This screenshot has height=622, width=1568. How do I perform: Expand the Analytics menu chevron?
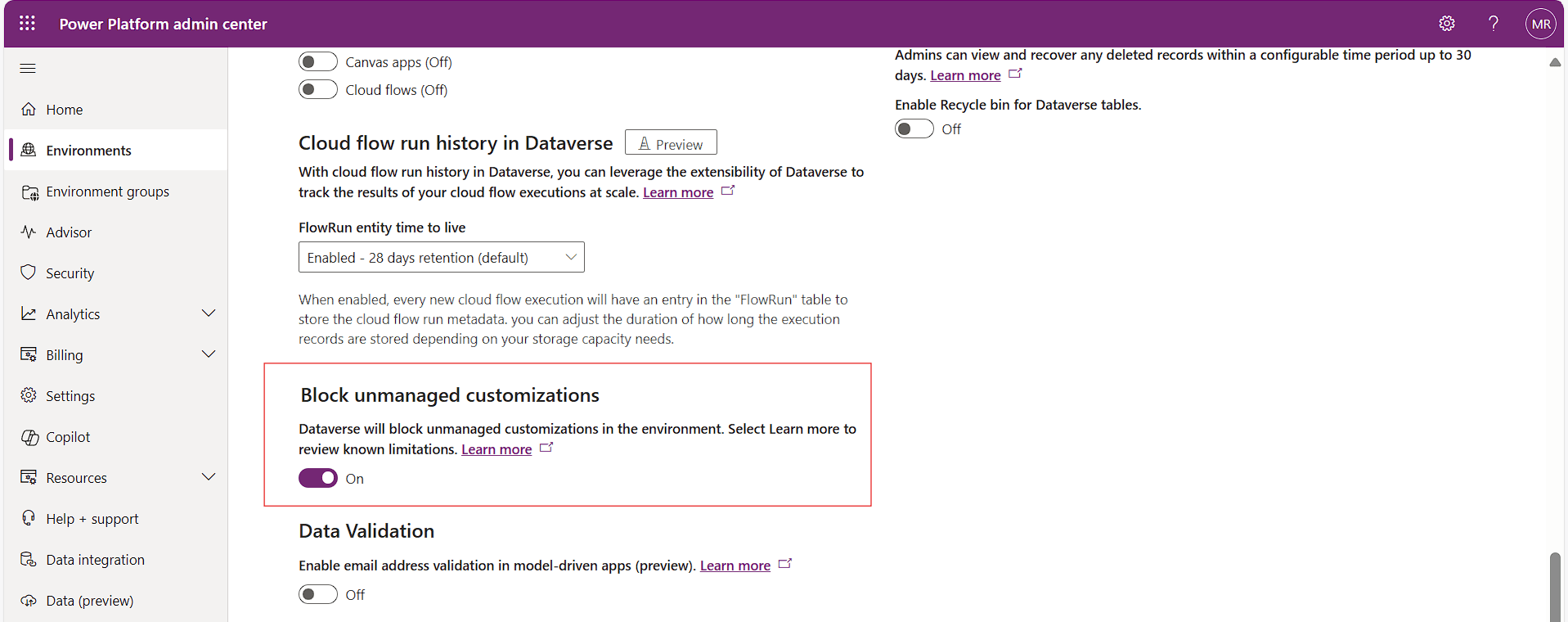[209, 313]
